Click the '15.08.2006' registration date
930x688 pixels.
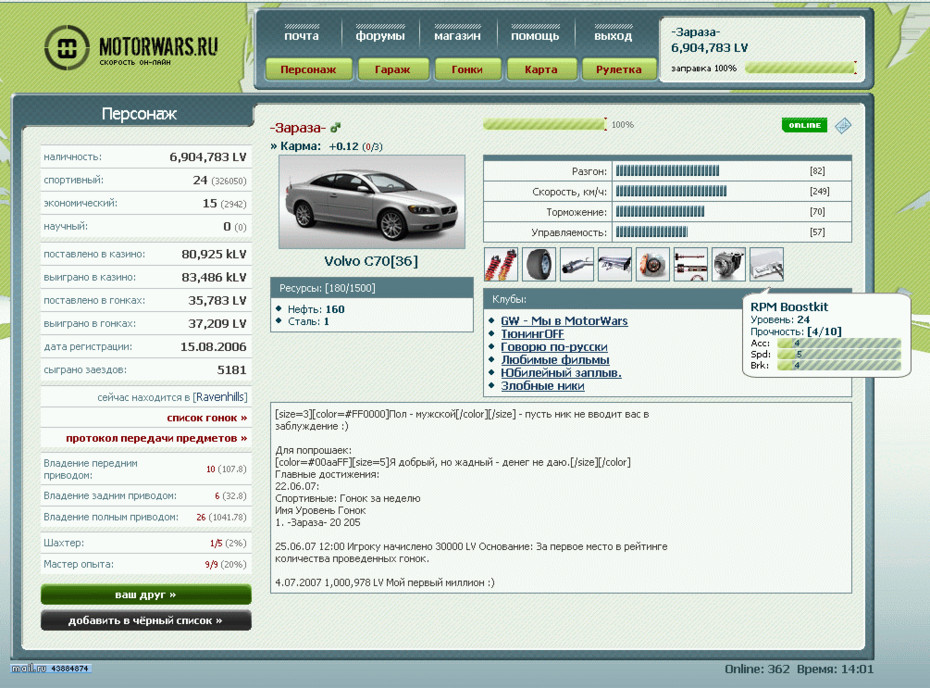click(x=214, y=347)
